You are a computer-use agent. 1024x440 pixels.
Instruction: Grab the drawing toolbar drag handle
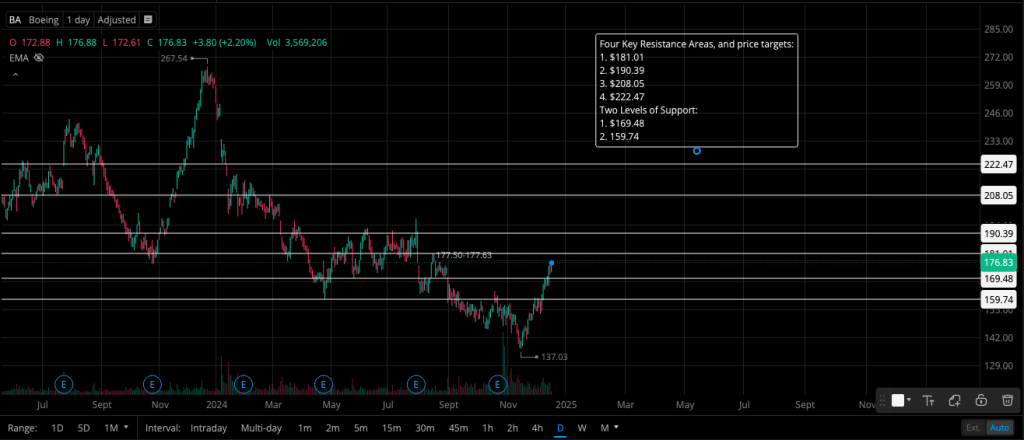click(x=882, y=400)
